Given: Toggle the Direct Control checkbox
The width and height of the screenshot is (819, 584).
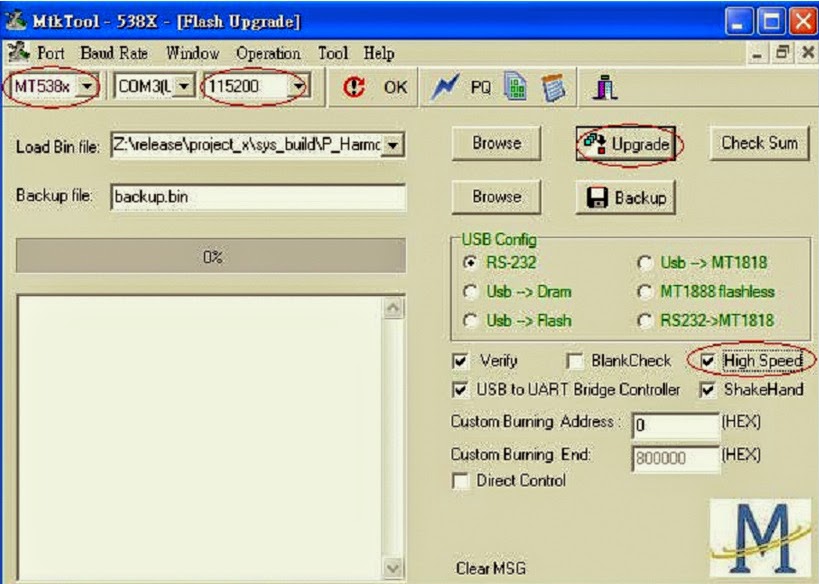Looking at the screenshot, I should pyautogui.click(x=460, y=481).
